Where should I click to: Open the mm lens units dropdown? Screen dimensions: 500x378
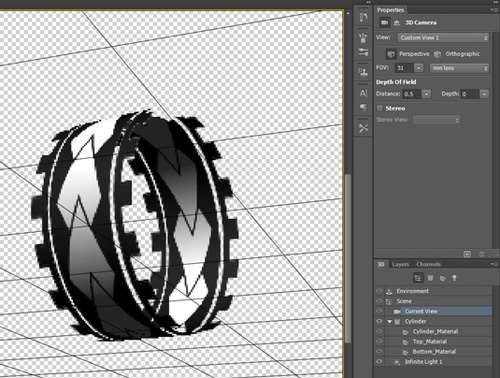pos(459,68)
